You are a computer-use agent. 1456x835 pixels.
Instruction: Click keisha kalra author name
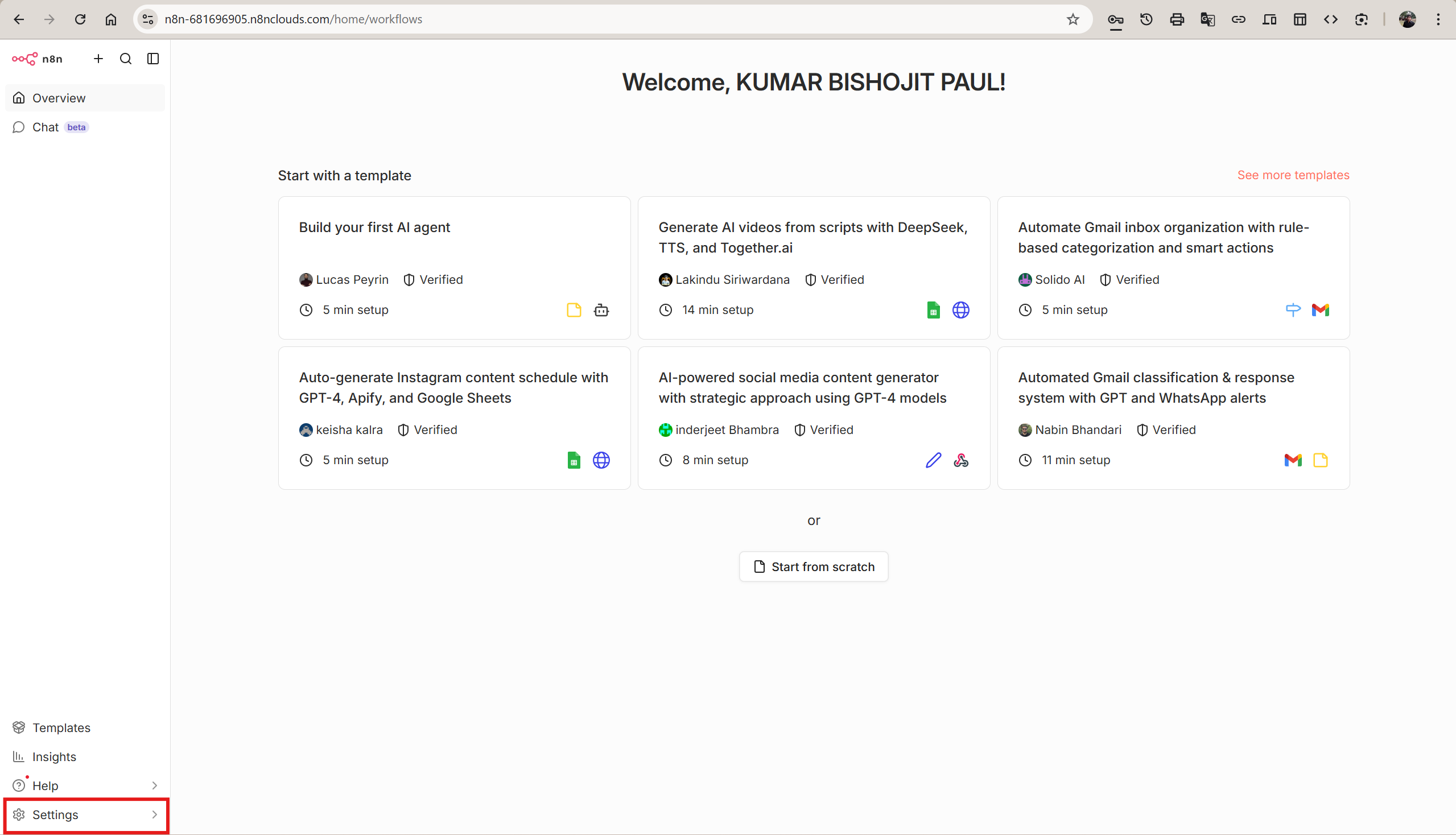pos(349,430)
